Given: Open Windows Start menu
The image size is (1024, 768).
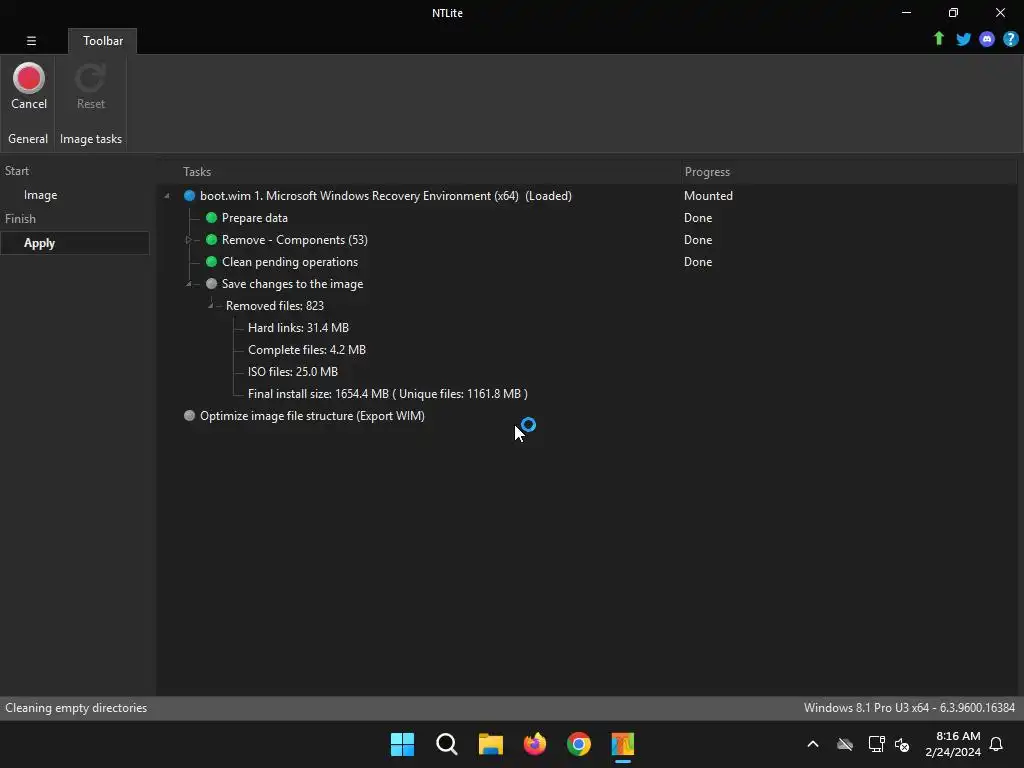Looking at the screenshot, I should pos(402,744).
